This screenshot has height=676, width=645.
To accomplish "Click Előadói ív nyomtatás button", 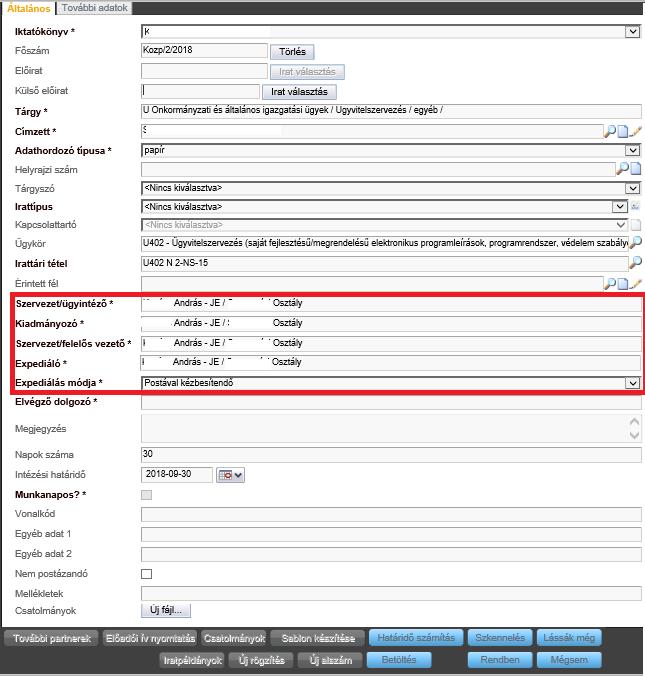I will (150, 638).
